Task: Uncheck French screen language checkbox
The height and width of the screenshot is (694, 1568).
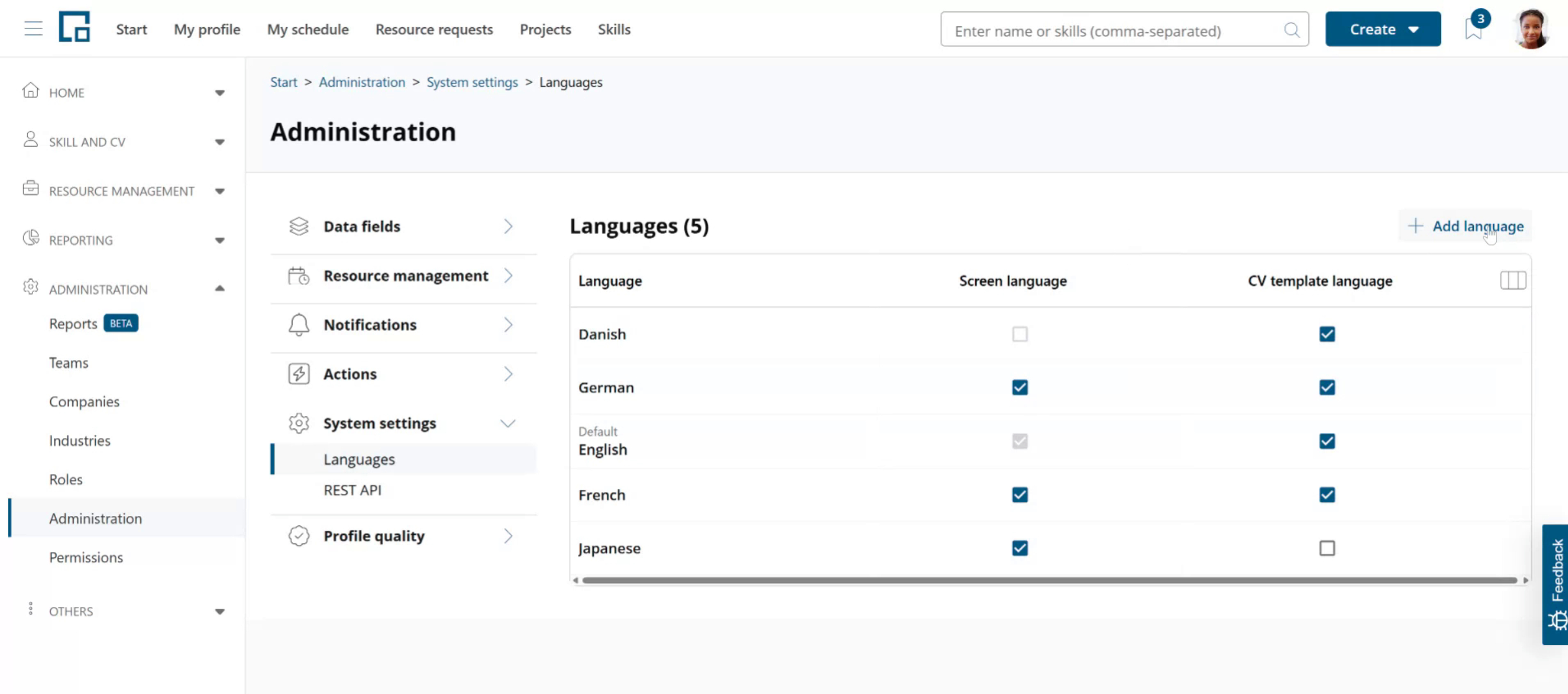Action: [x=1019, y=495]
